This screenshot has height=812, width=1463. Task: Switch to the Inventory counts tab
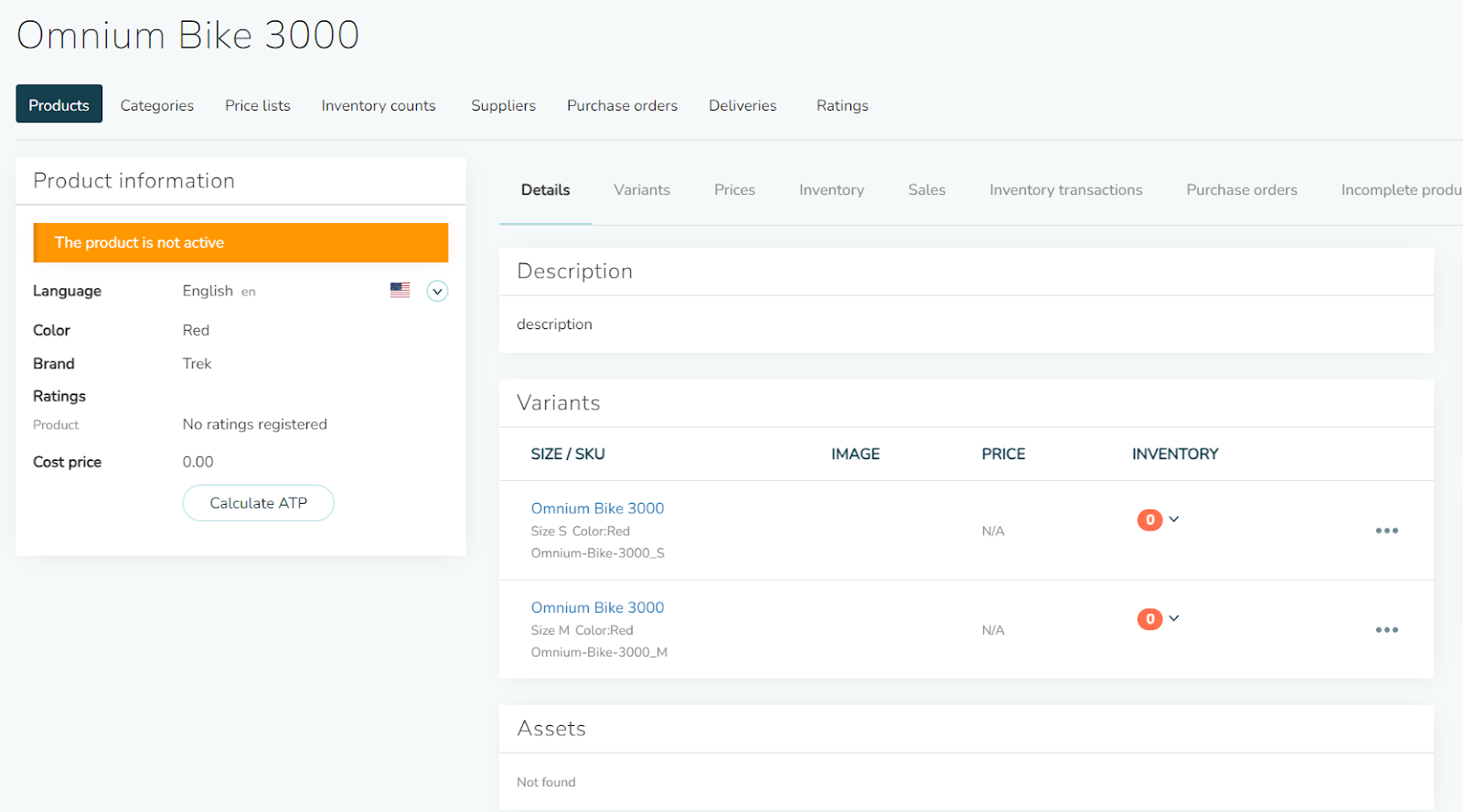click(379, 105)
